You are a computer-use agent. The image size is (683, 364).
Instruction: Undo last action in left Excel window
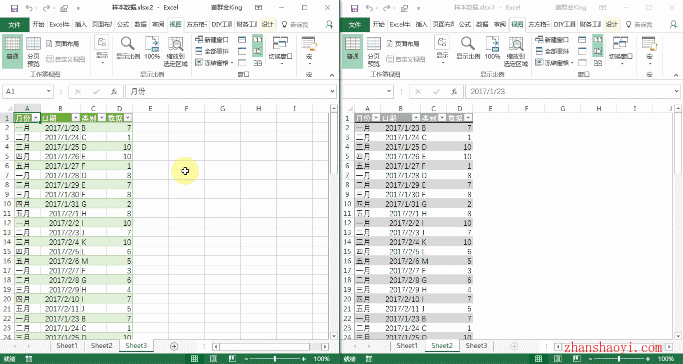[x=29, y=8]
